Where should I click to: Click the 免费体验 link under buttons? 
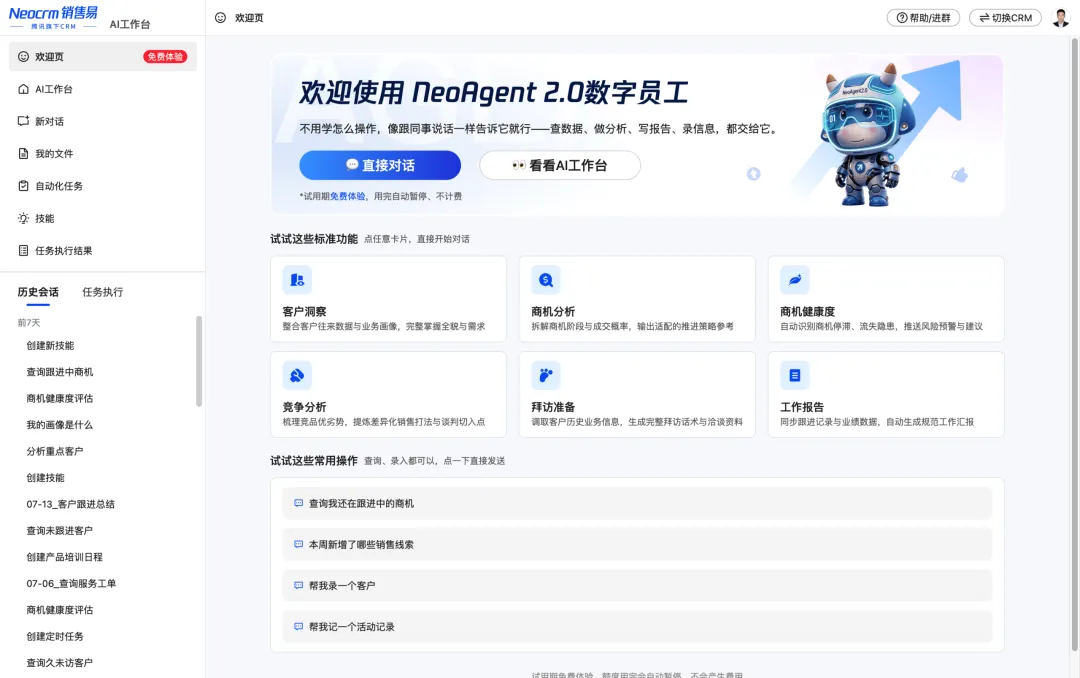348,196
